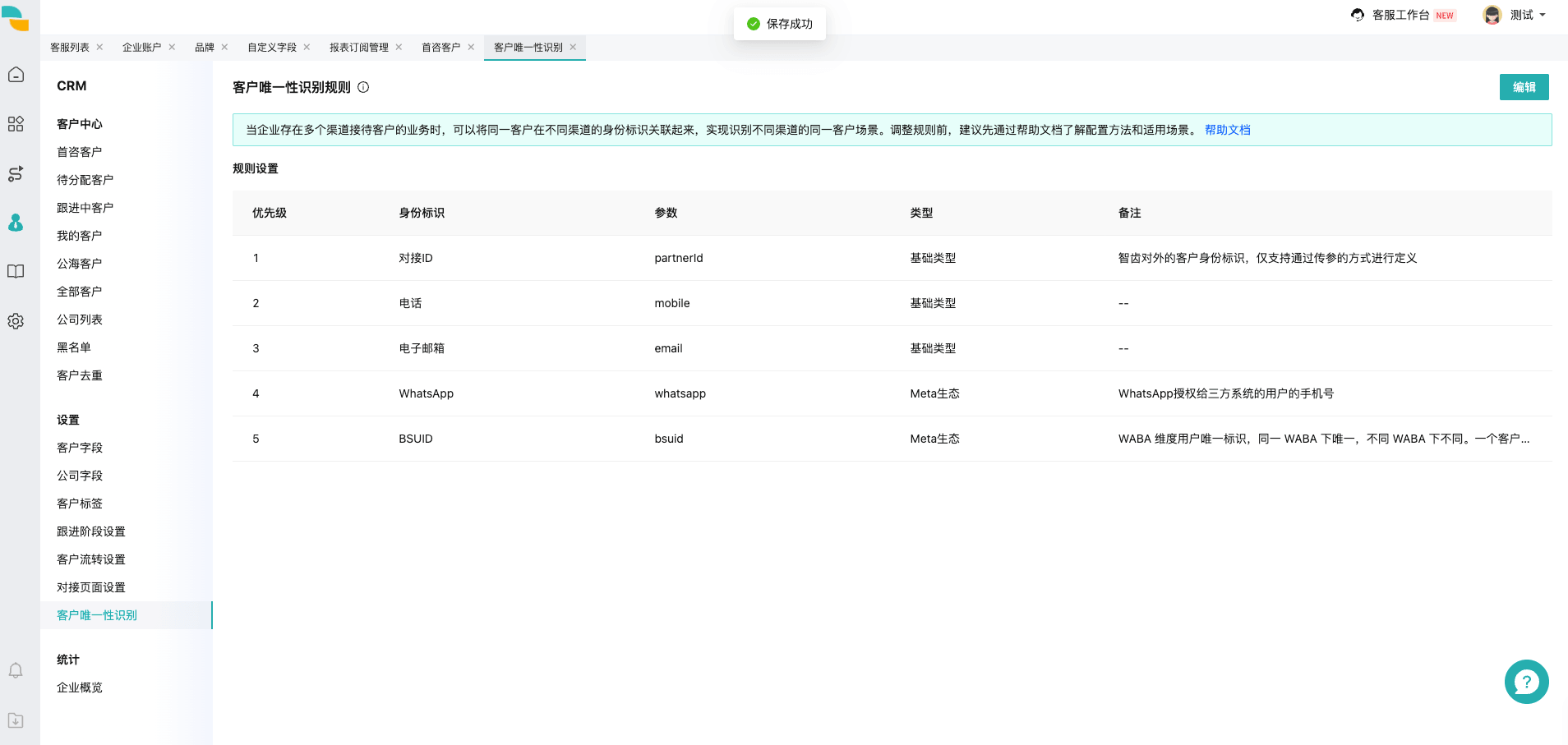Click the BSUID row's Meta生态 type cell
The width and height of the screenshot is (1568, 745).
tap(935, 439)
